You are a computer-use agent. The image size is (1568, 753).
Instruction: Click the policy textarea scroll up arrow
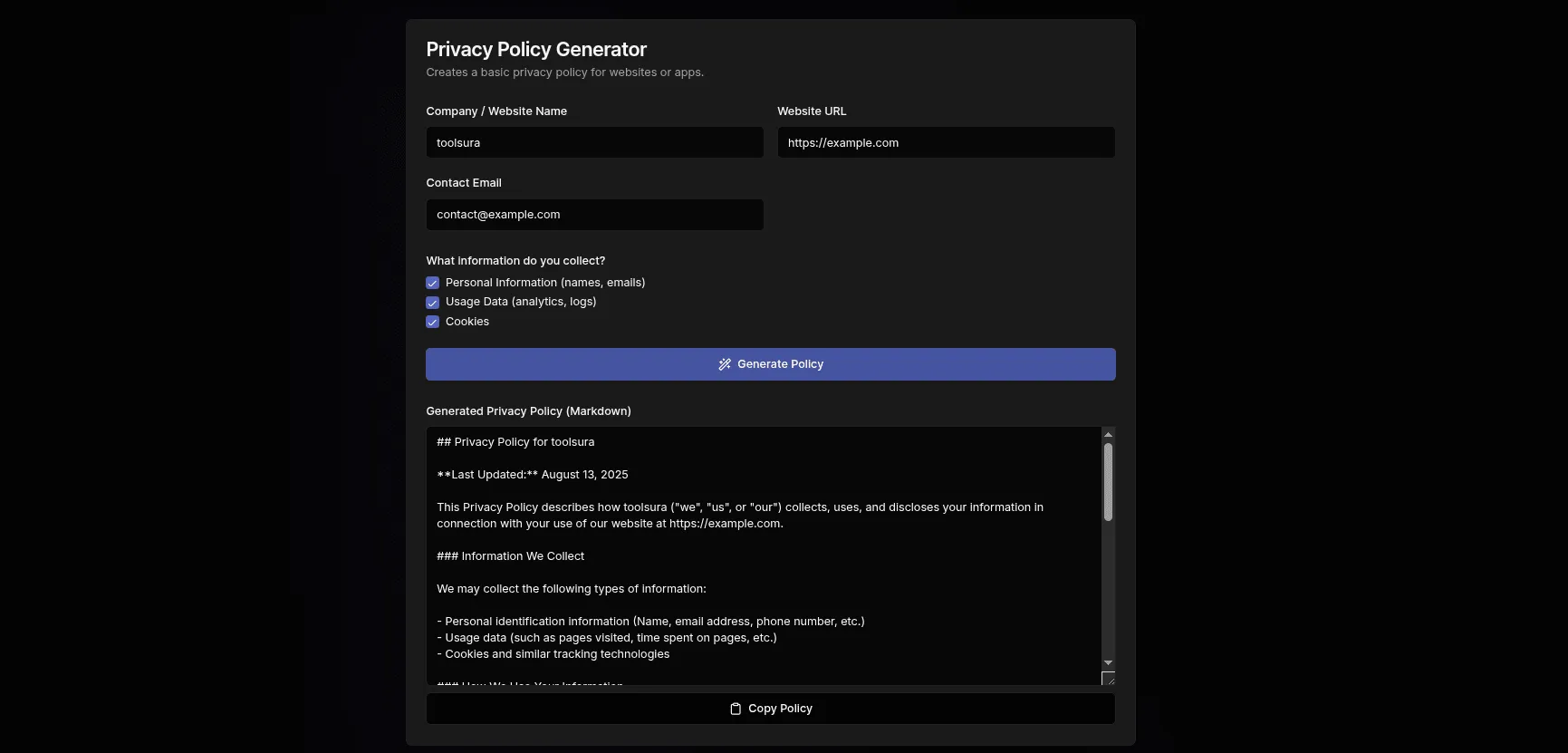pyautogui.click(x=1108, y=435)
